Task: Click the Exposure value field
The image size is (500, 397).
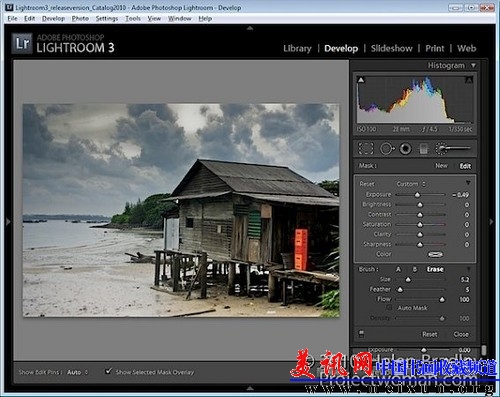Action: click(x=461, y=195)
